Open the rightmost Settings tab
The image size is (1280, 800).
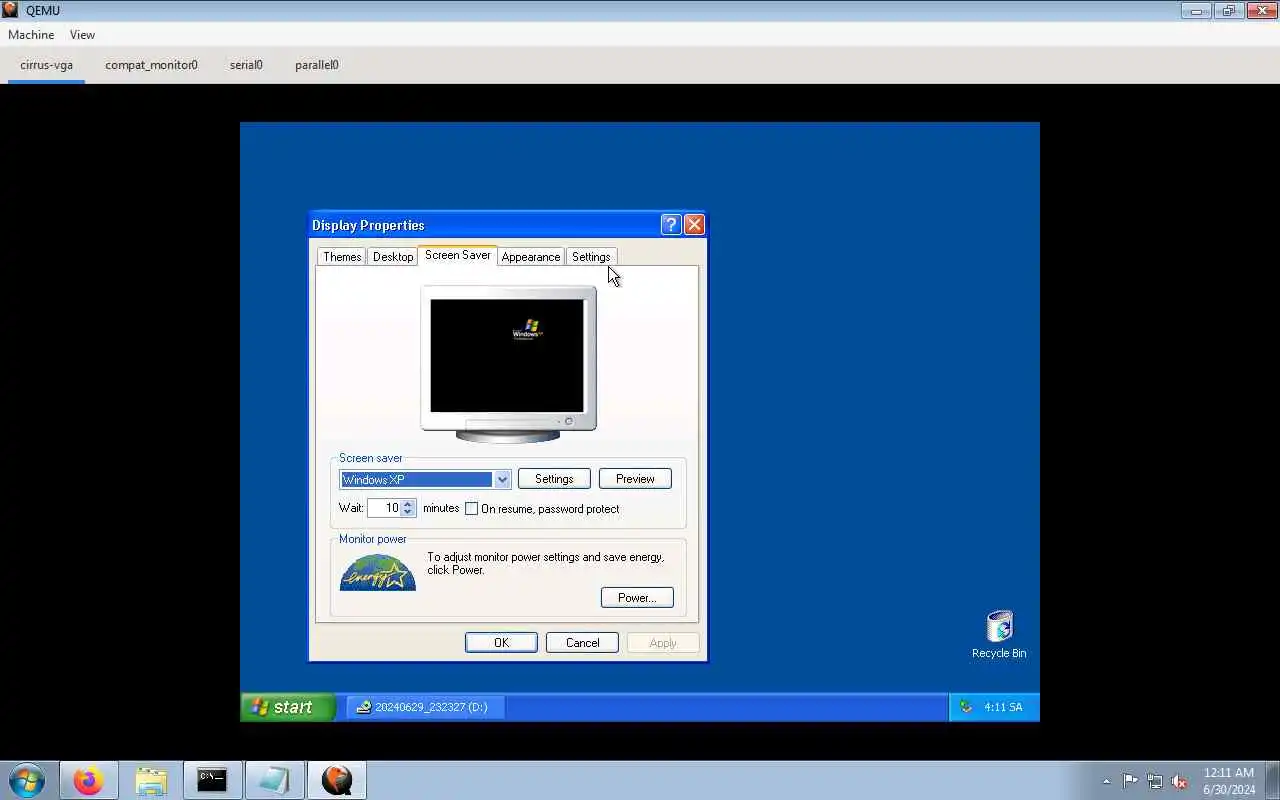tap(591, 257)
